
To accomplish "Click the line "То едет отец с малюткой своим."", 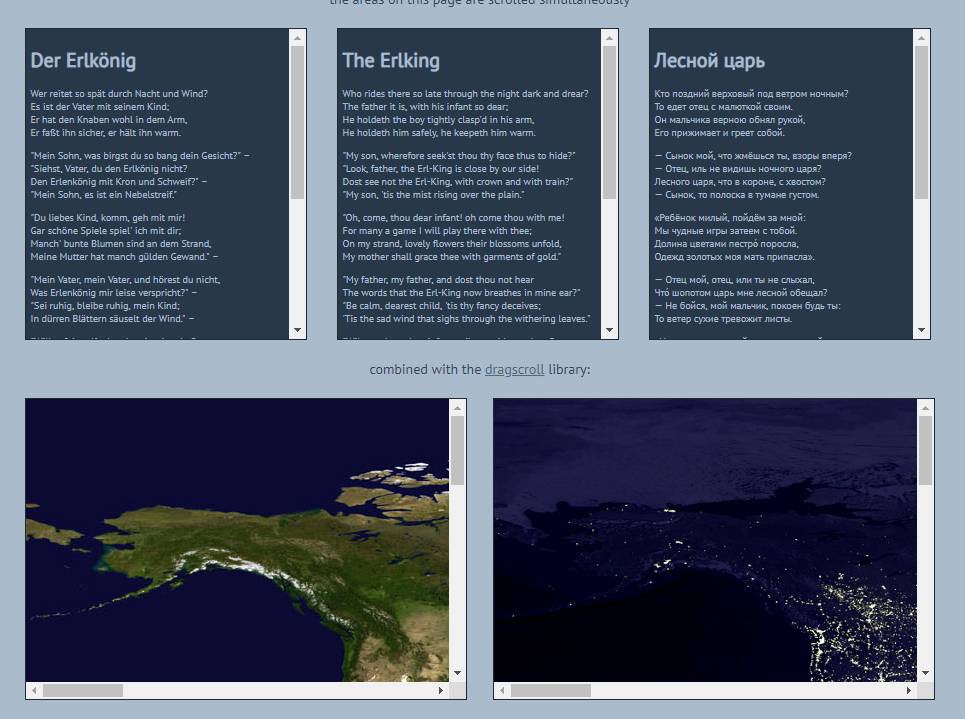I will (724, 106).
